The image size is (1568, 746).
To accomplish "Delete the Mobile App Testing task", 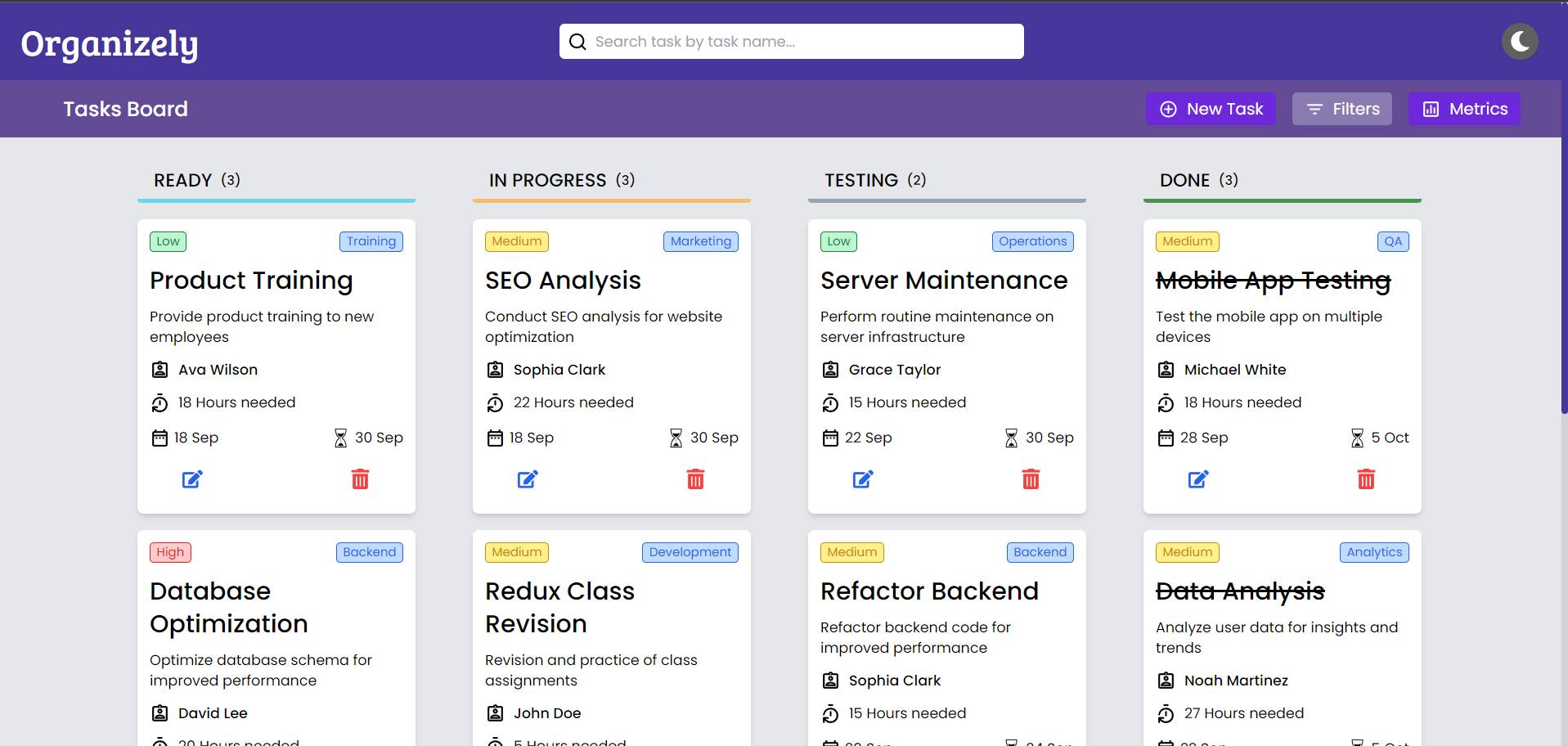I will 1366,479.
